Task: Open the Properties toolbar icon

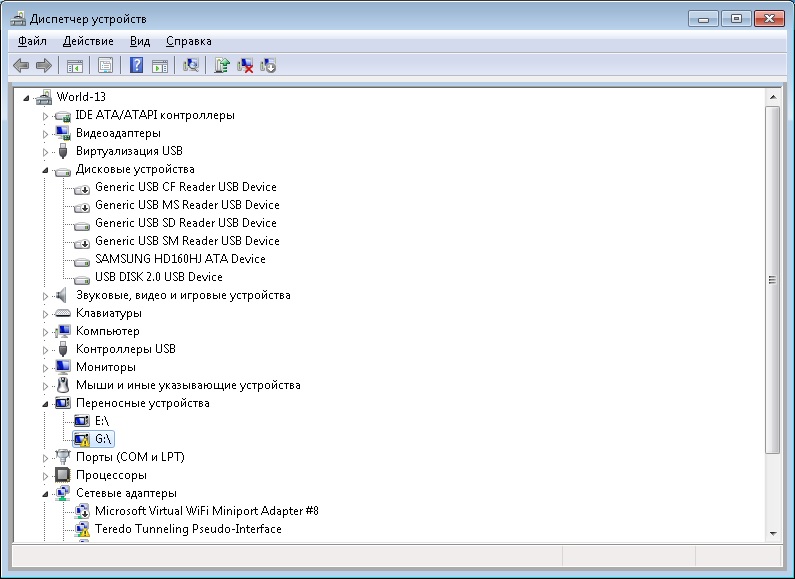Action: pyautogui.click(x=105, y=65)
